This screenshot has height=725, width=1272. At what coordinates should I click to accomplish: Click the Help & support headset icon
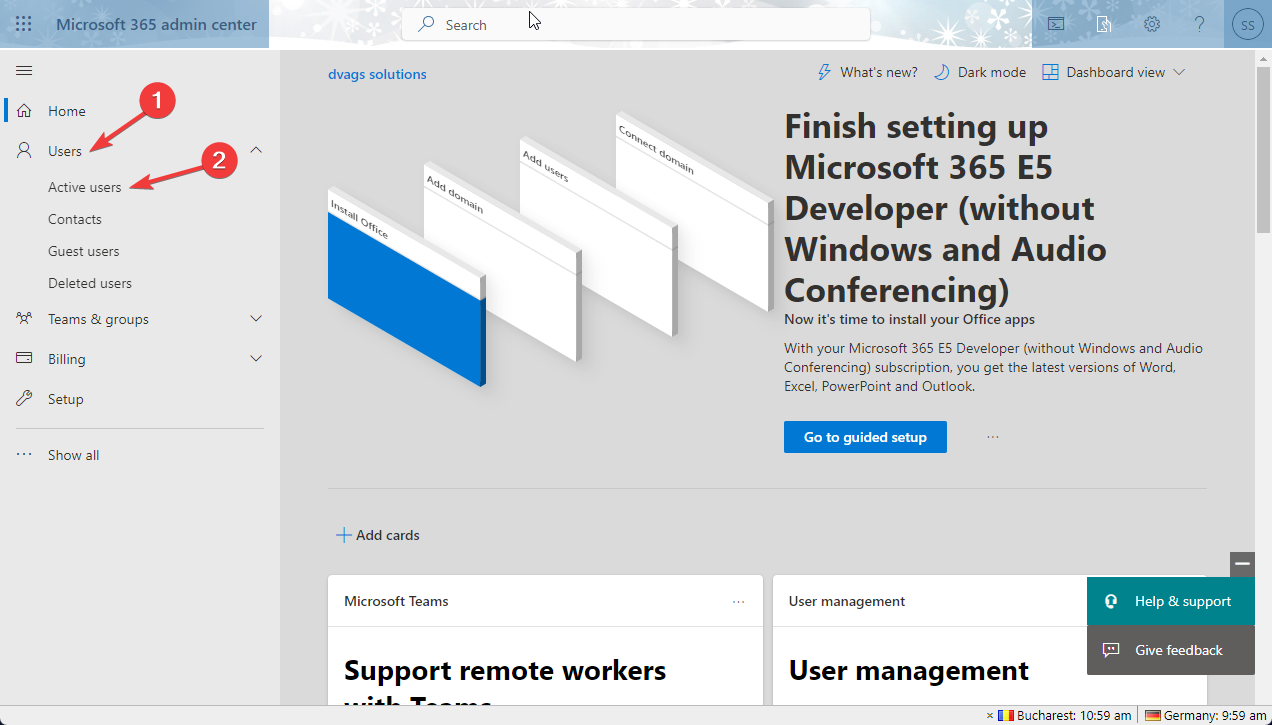[1110, 602]
